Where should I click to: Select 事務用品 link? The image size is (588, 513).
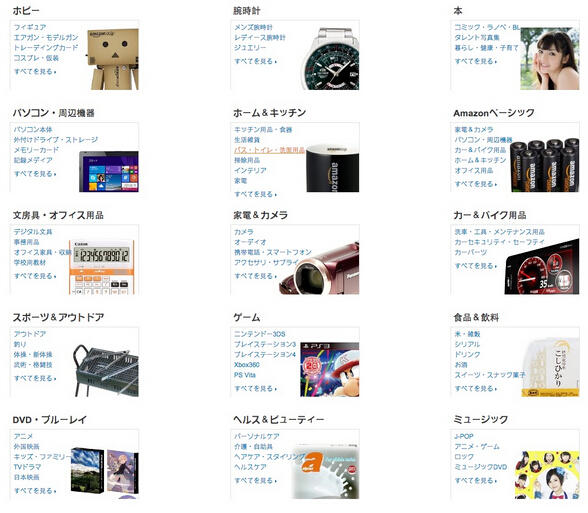(x=27, y=242)
